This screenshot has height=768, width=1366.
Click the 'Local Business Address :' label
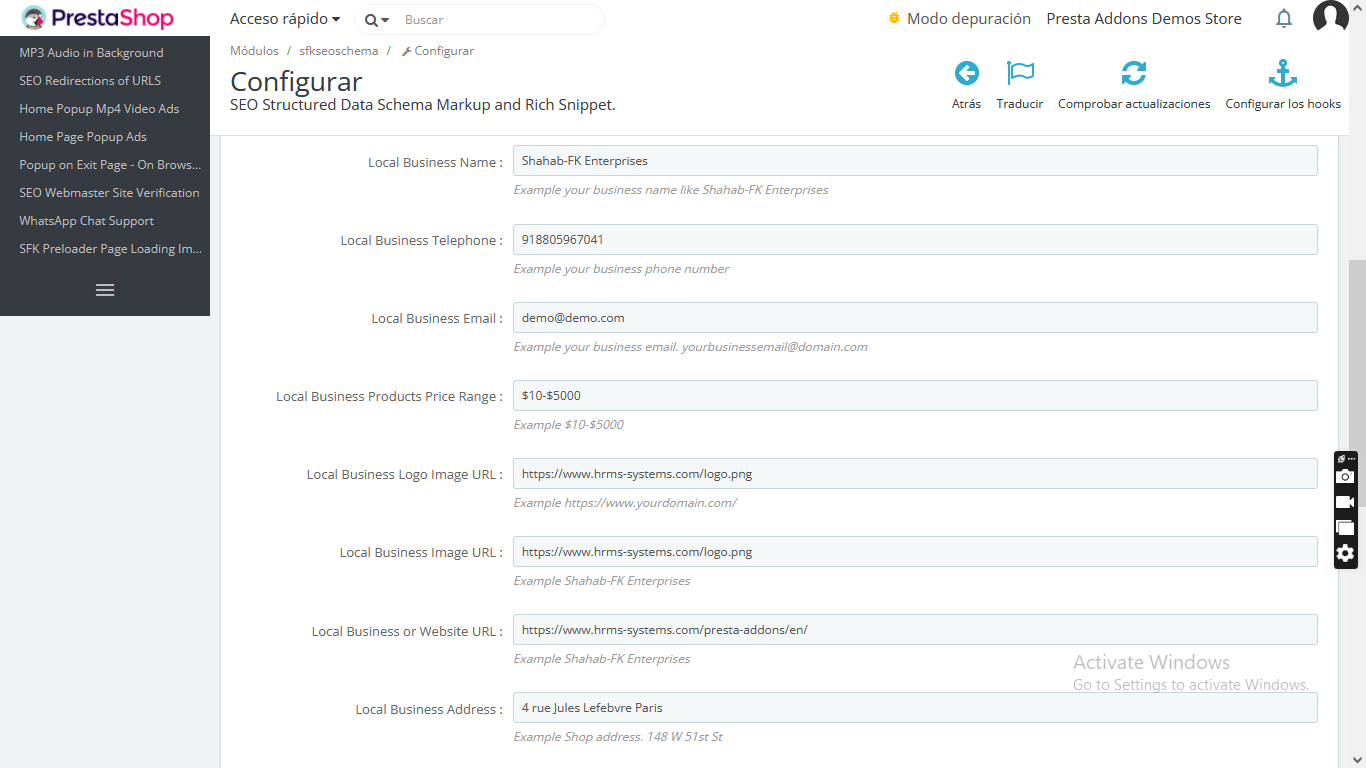pos(429,709)
